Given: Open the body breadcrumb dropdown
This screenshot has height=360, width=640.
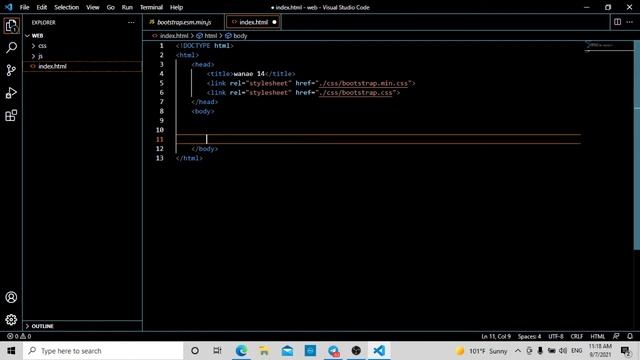Looking at the screenshot, I should [236, 36].
